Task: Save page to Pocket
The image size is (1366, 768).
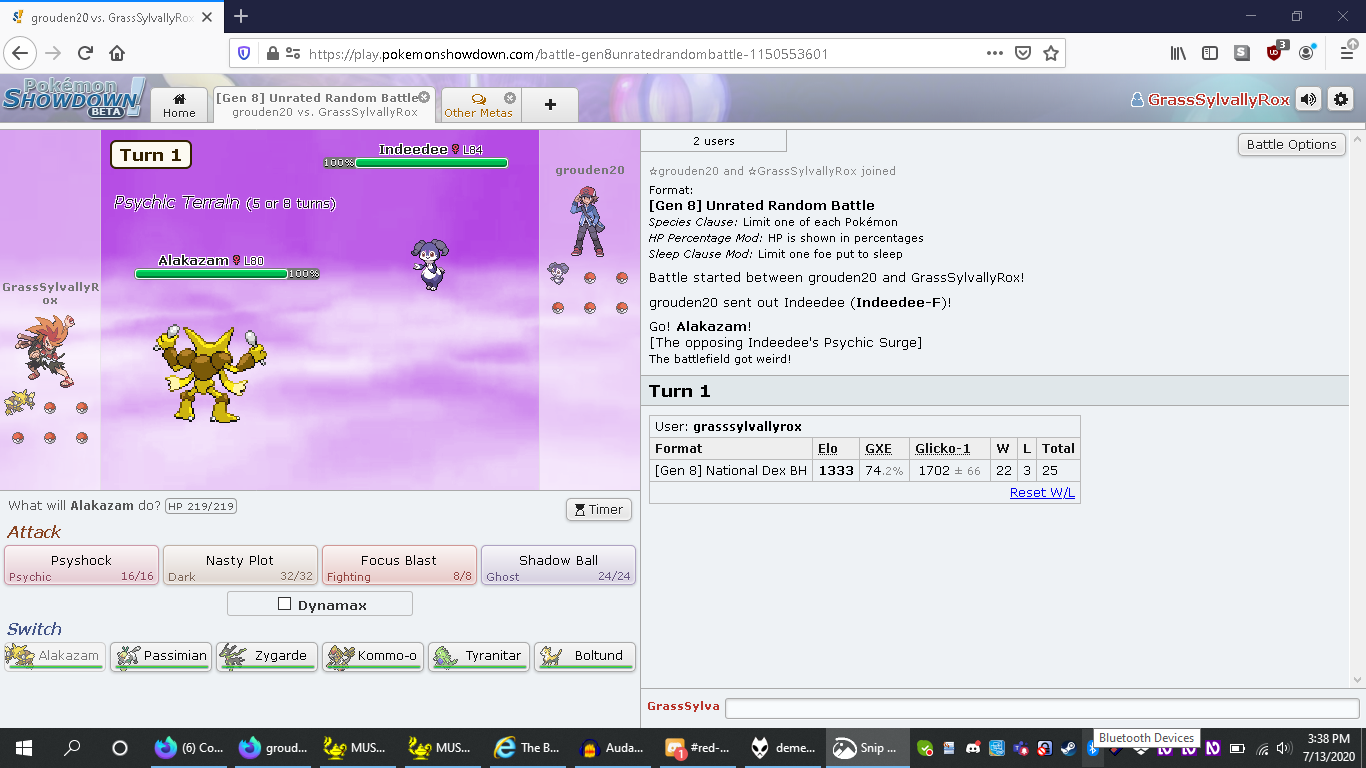Action: (x=1023, y=53)
